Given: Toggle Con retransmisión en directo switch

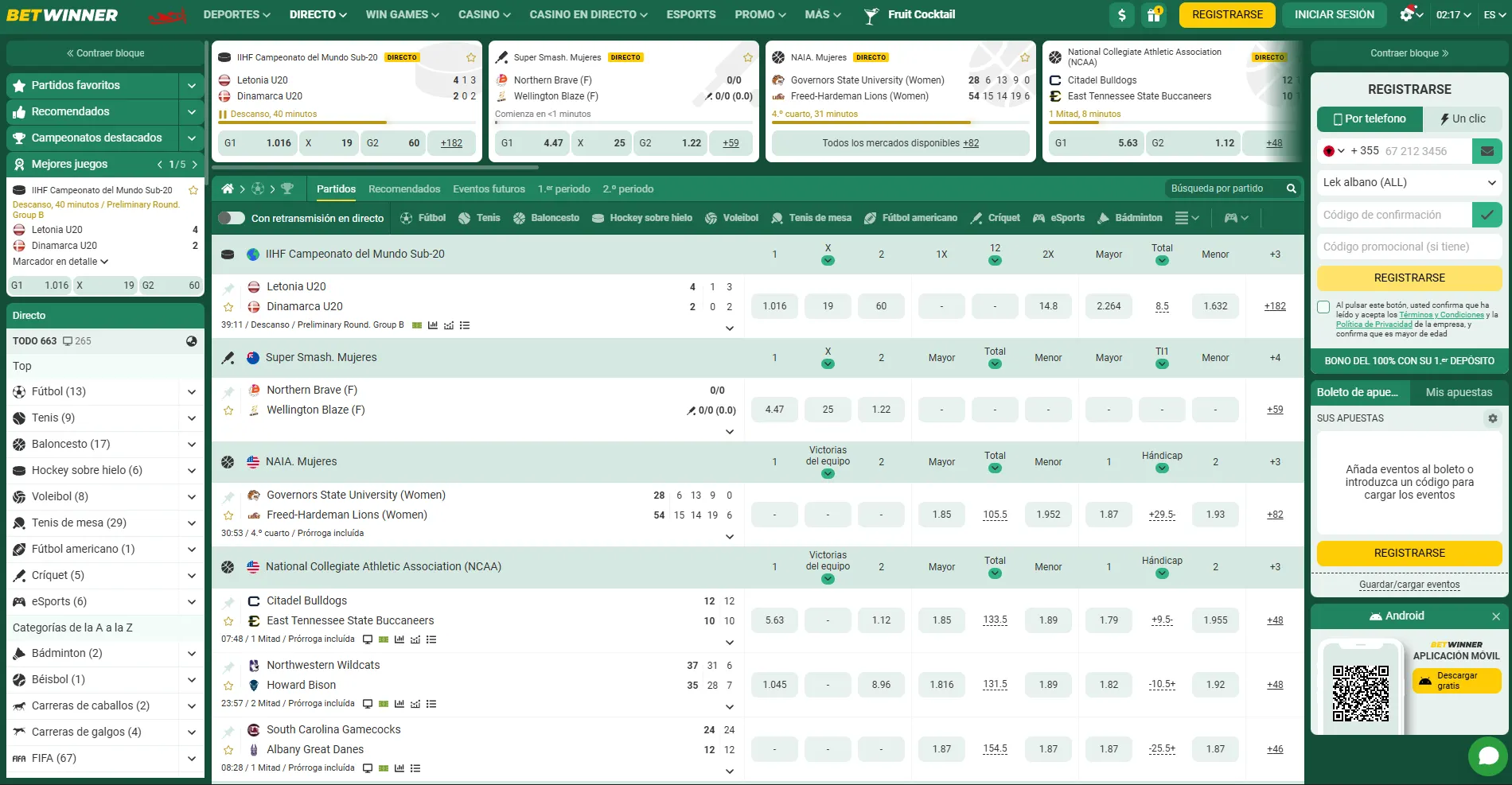Looking at the screenshot, I should pos(232,218).
